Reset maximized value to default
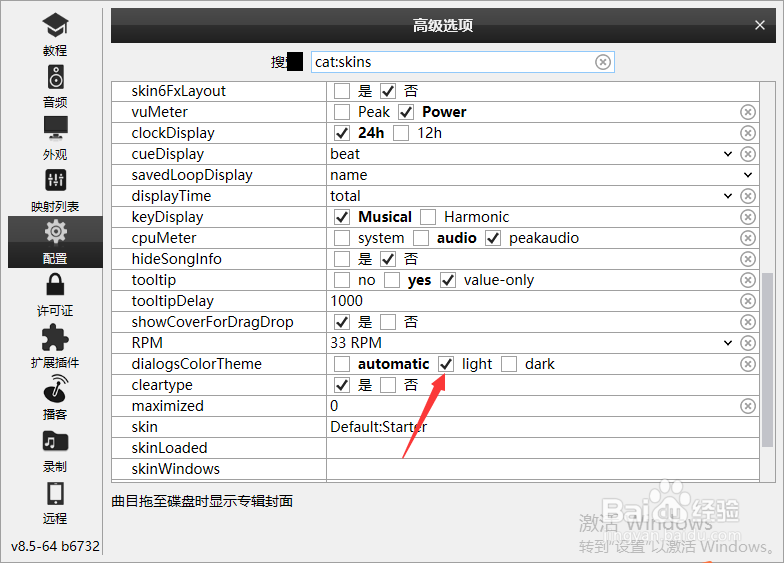784x563 pixels. (748, 406)
